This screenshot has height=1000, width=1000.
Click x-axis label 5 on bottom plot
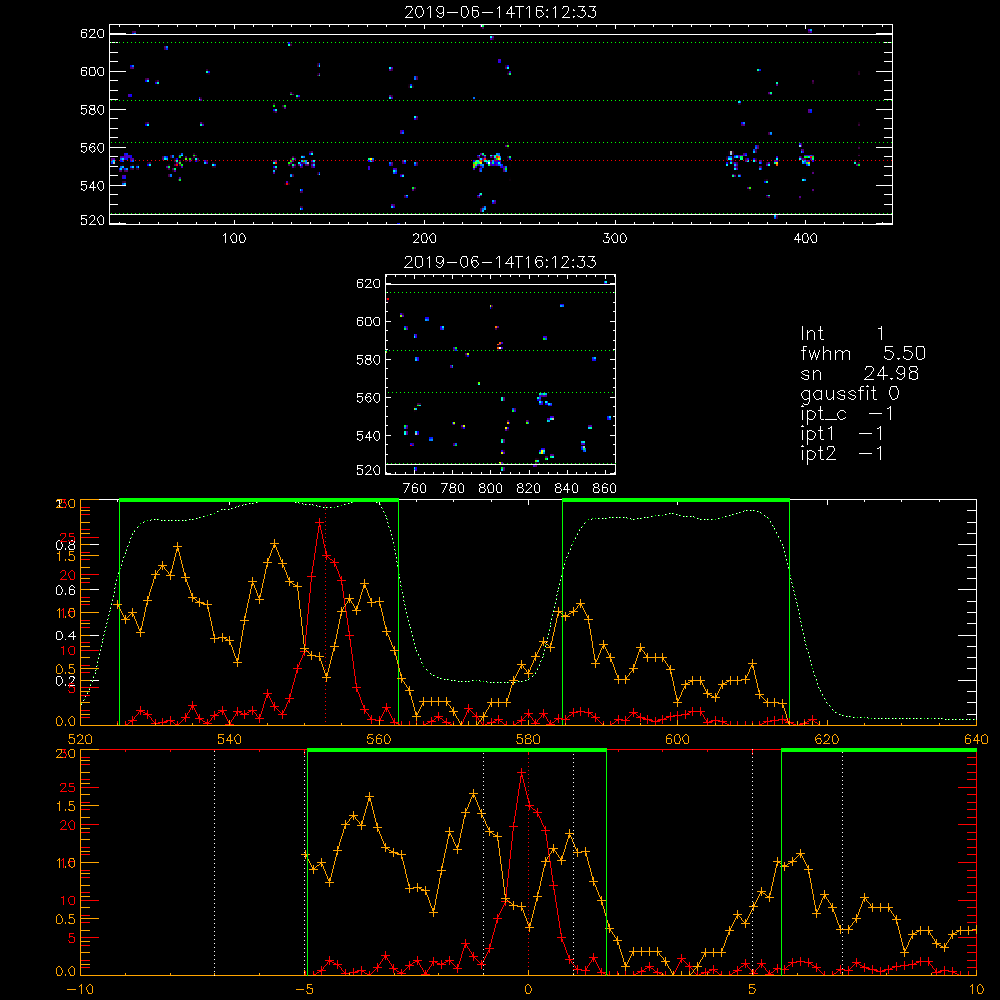click(x=753, y=989)
